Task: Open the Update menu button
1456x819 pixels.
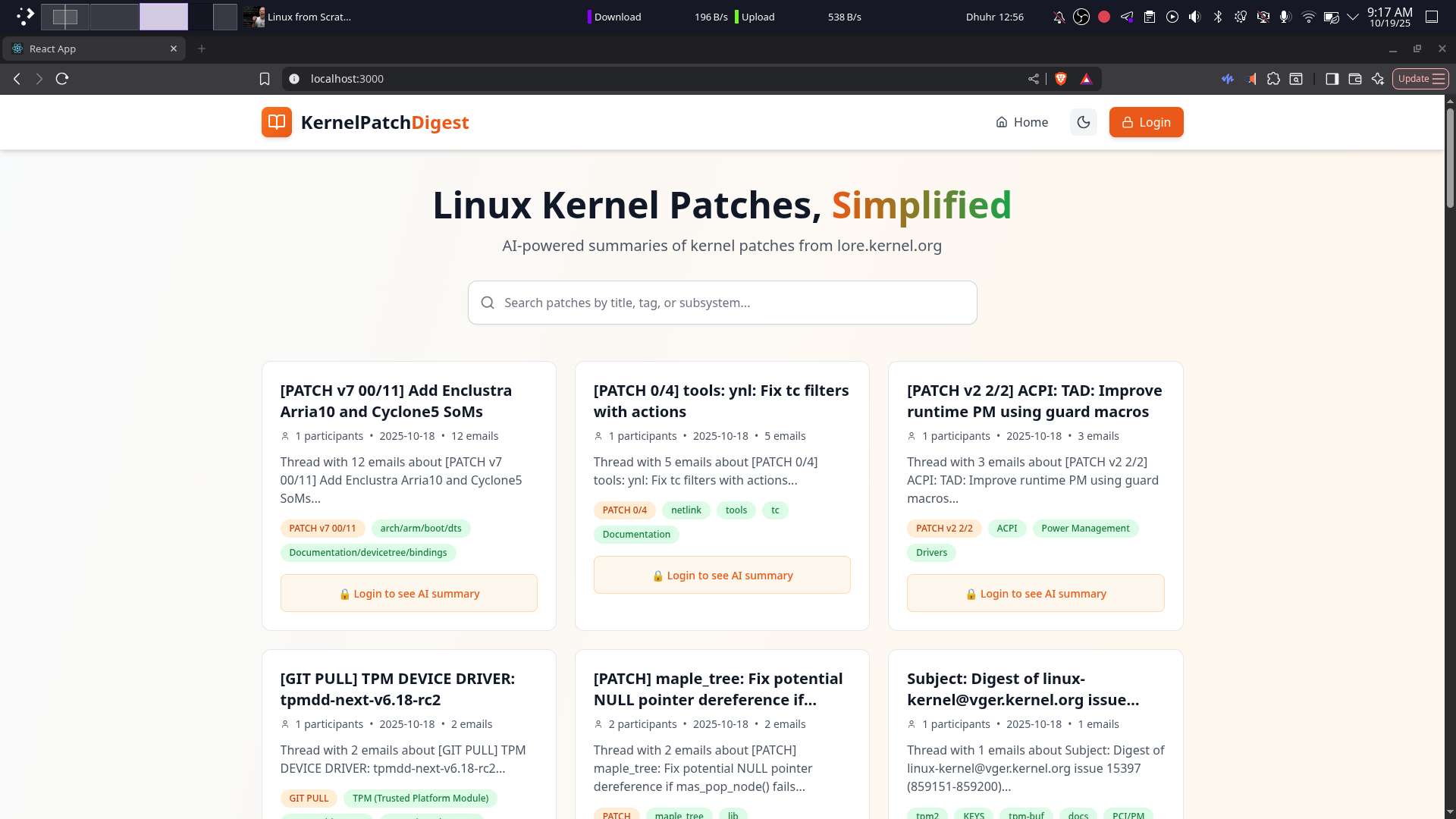Action: (x=1420, y=79)
